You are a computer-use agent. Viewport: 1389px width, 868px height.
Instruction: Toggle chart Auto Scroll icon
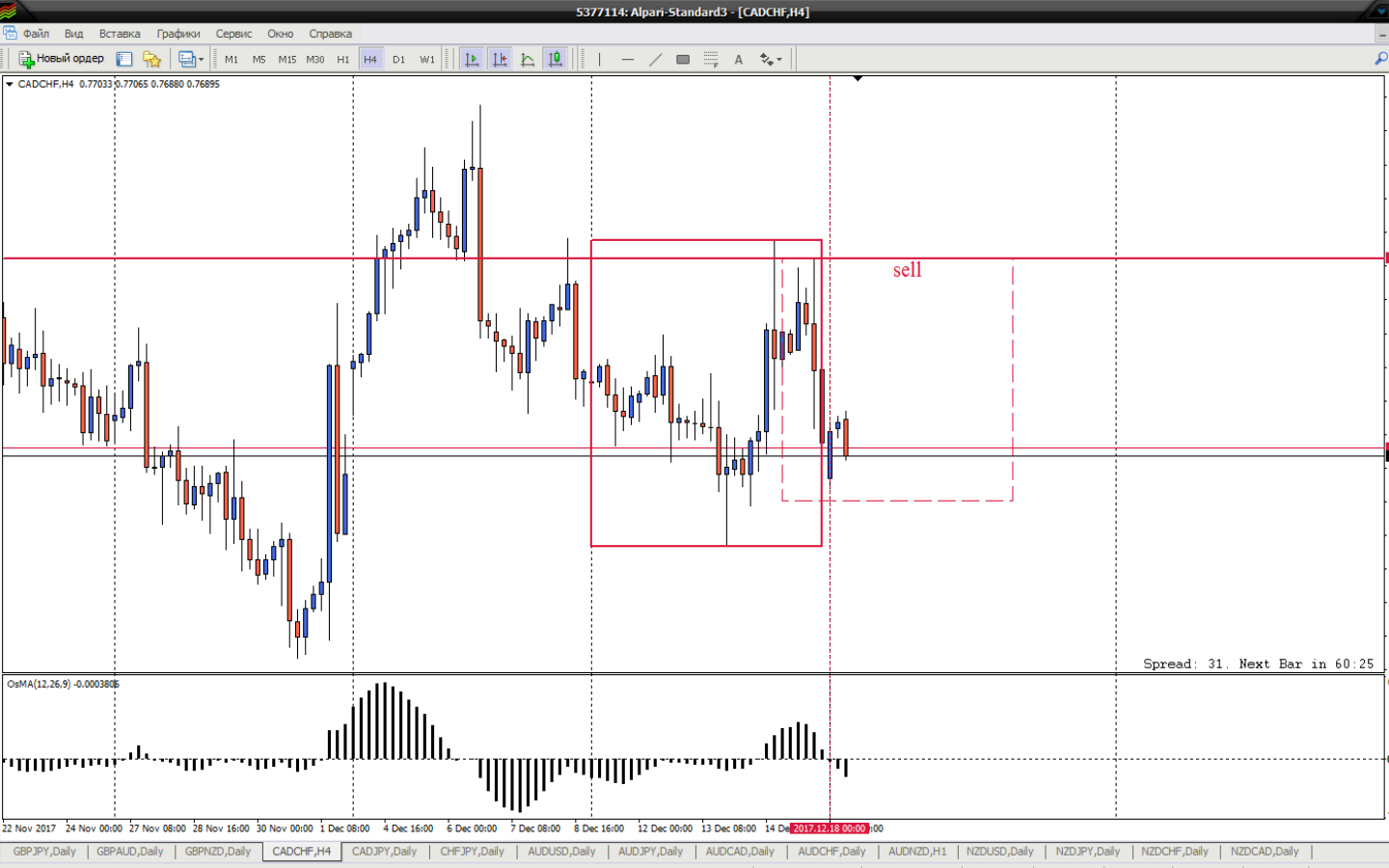(x=472, y=59)
